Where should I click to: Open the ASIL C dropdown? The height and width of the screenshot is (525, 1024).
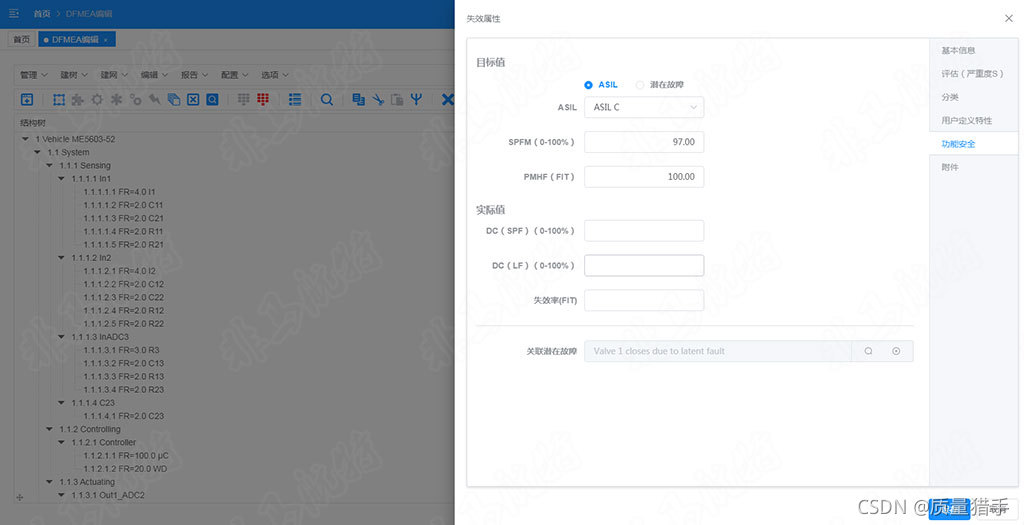click(644, 107)
